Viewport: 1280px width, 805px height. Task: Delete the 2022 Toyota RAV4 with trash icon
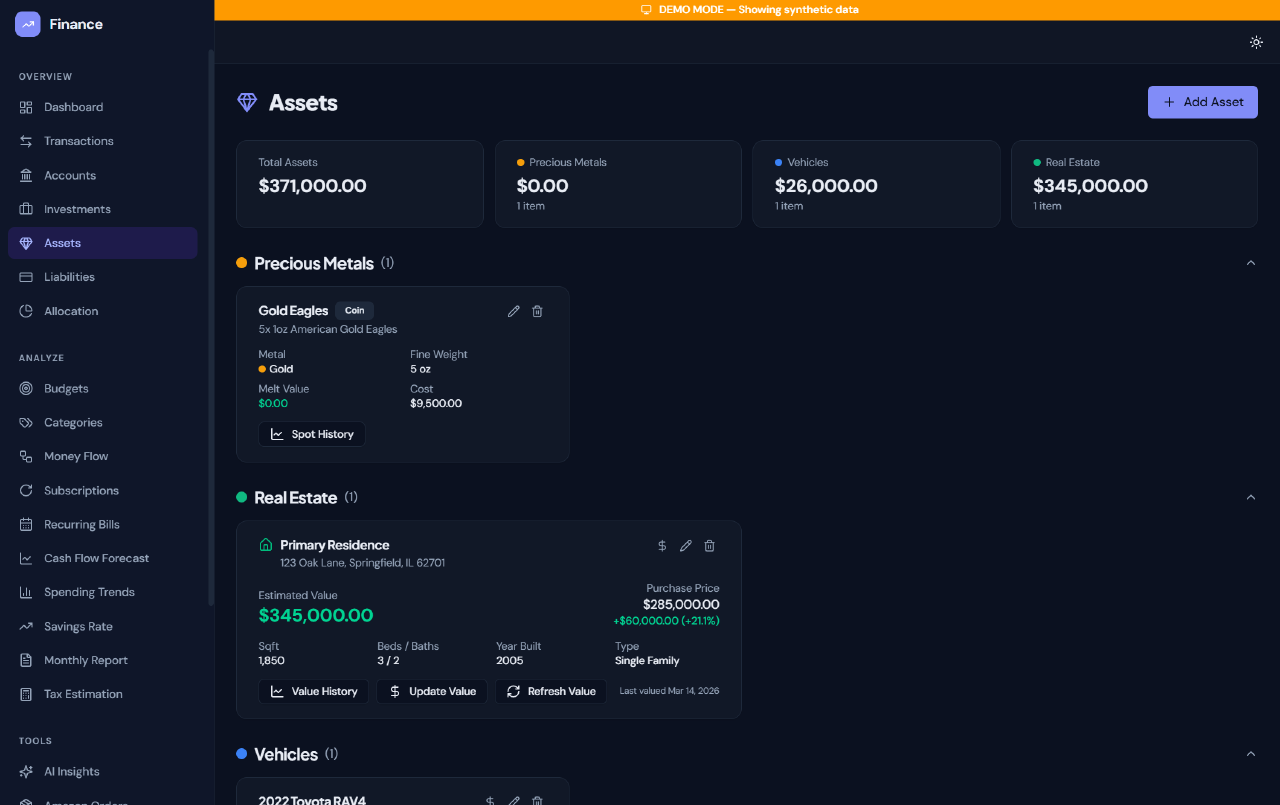[537, 800]
